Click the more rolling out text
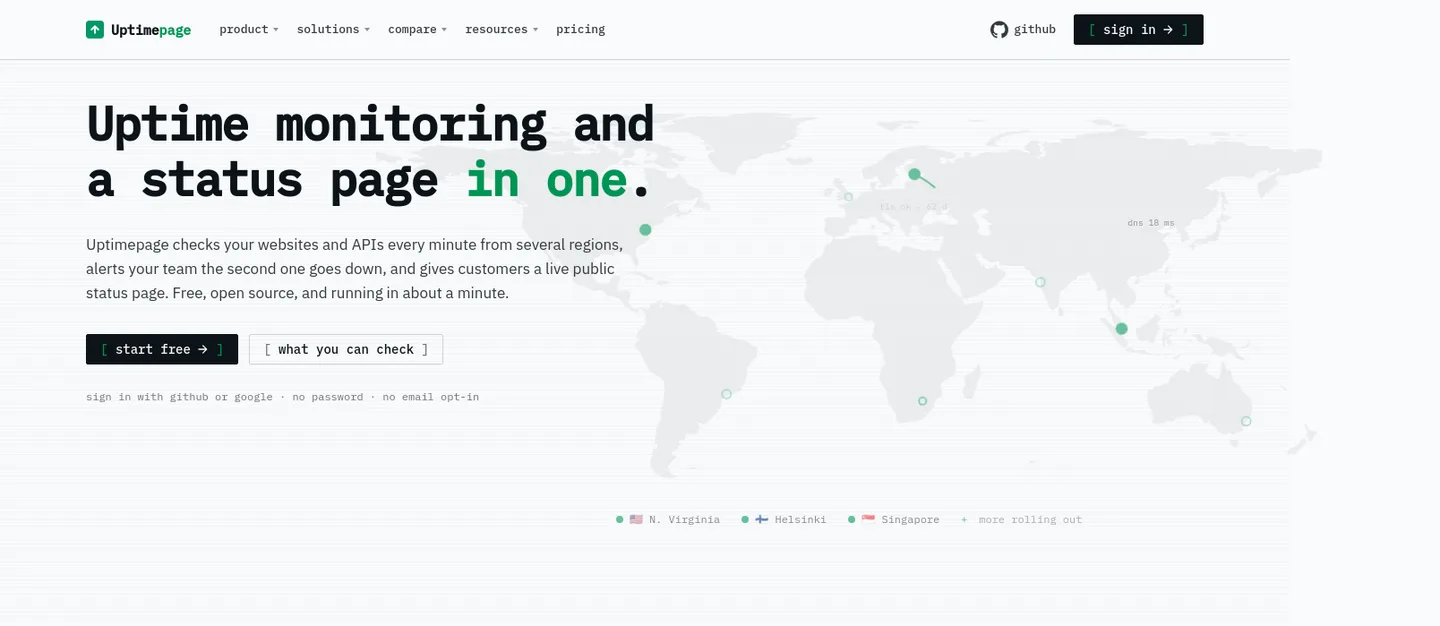Image resolution: width=1440 pixels, height=626 pixels. point(1030,520)
